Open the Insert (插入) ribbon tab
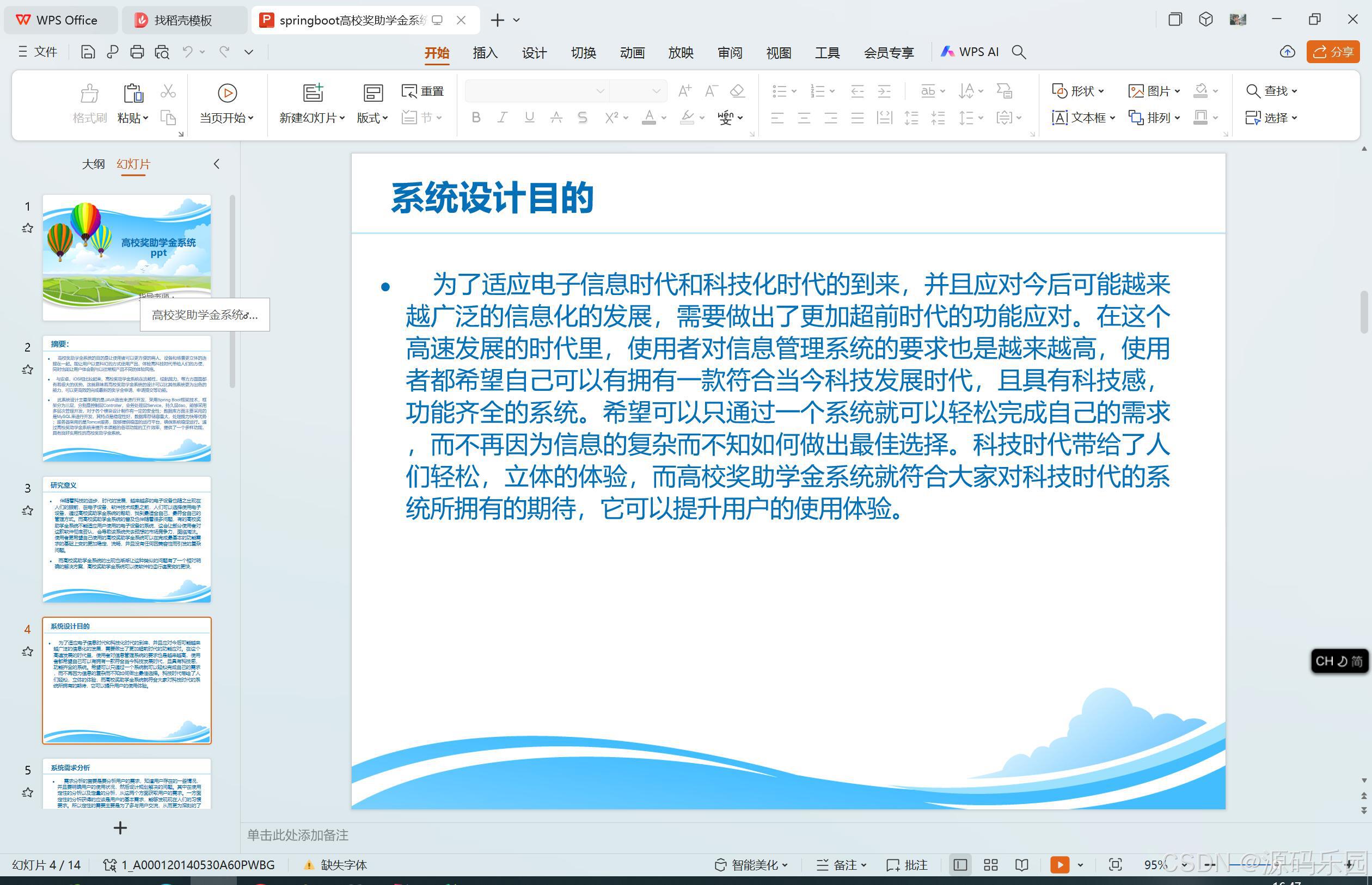Image resolution: width=1372 pixels, height=885 pixels. pos(485,53)
